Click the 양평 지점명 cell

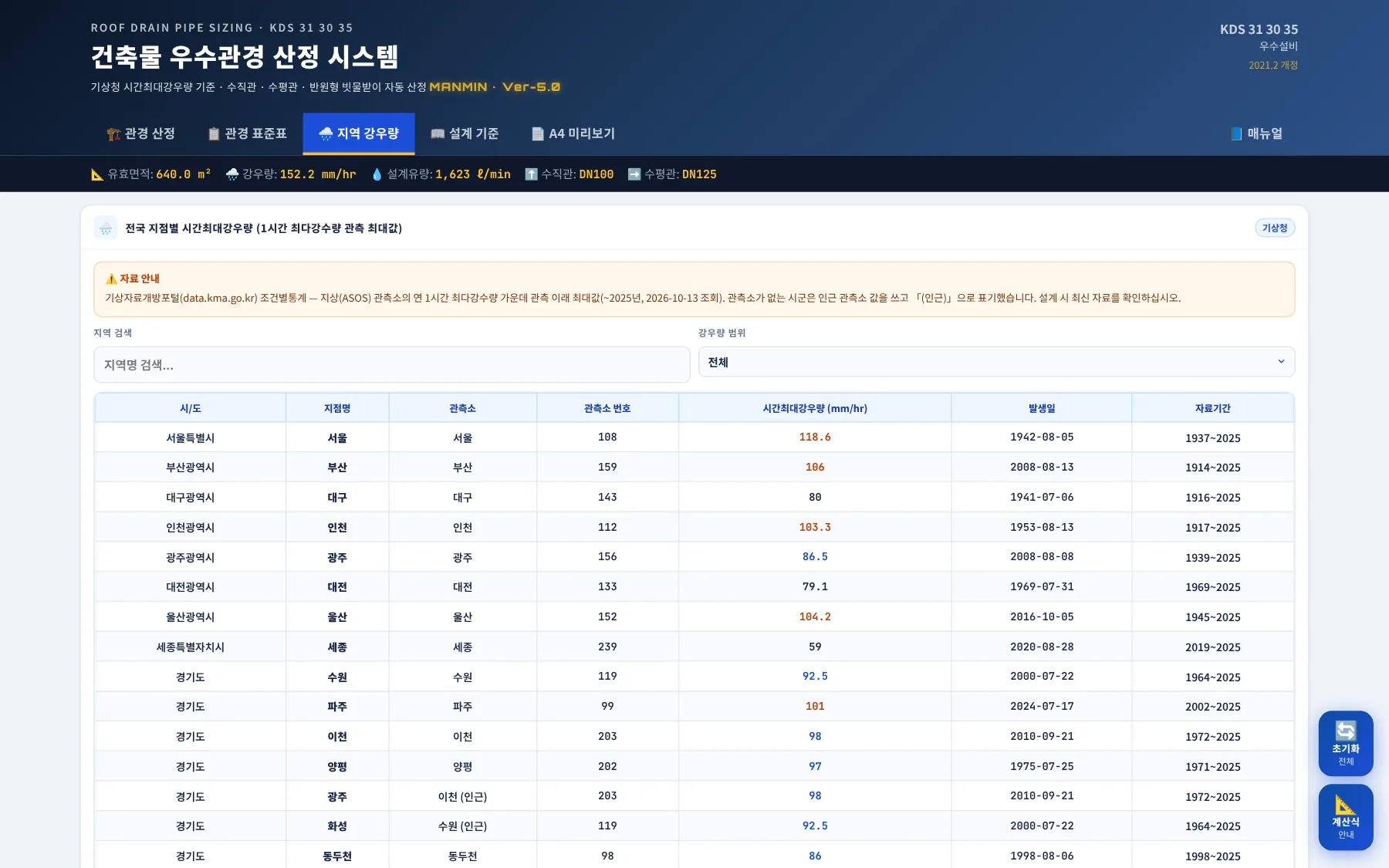337,767
